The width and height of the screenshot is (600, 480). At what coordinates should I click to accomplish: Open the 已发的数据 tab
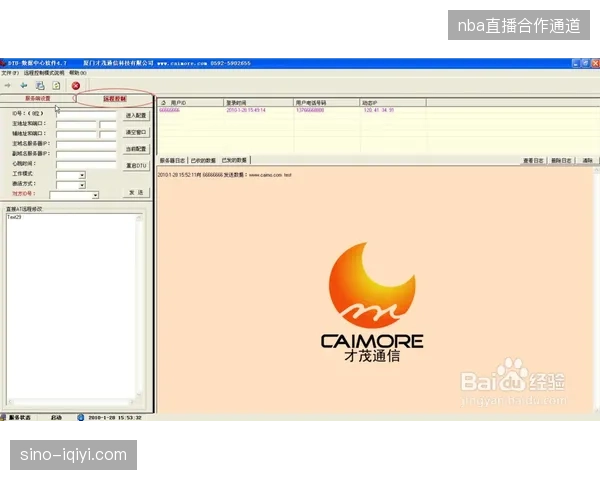pos(234,160)
